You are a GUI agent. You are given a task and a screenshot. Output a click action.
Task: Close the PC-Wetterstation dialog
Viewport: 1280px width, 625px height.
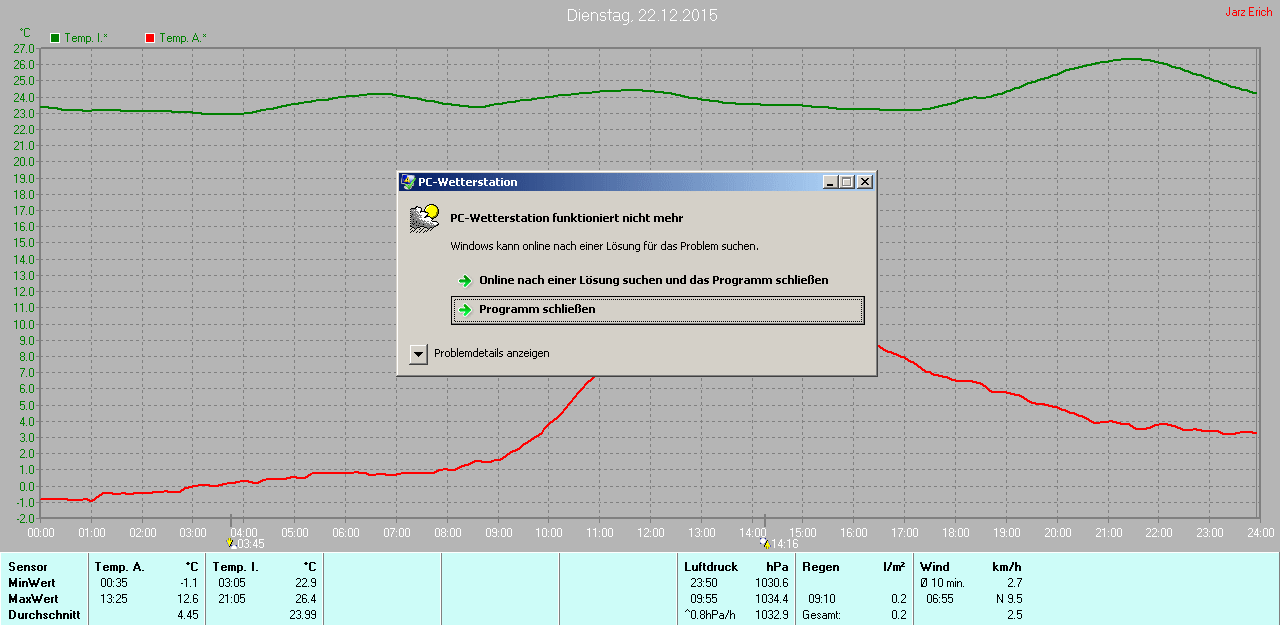click(x=865, y=182)
